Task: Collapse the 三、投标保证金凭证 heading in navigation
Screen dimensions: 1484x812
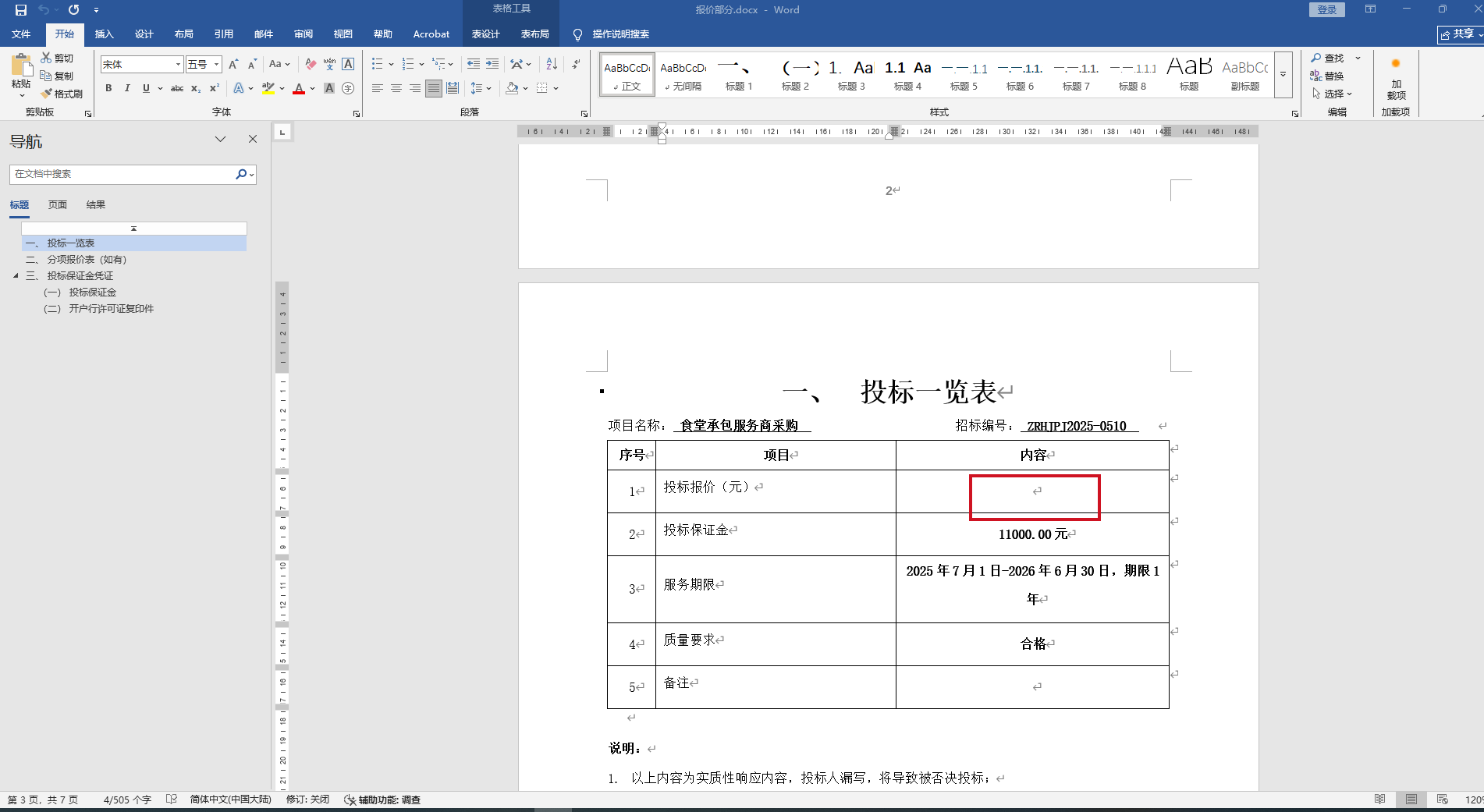Action: coord(16,275)
